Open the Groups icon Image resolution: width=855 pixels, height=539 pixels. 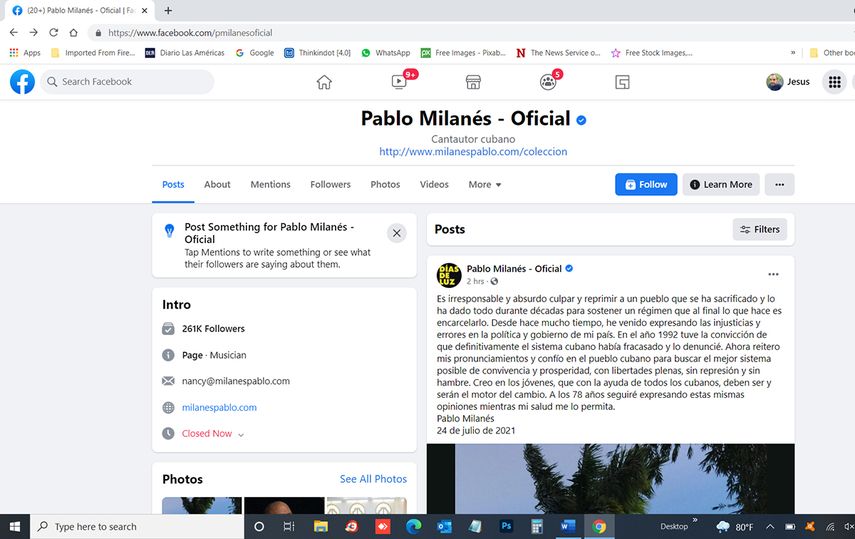(548, 82)
